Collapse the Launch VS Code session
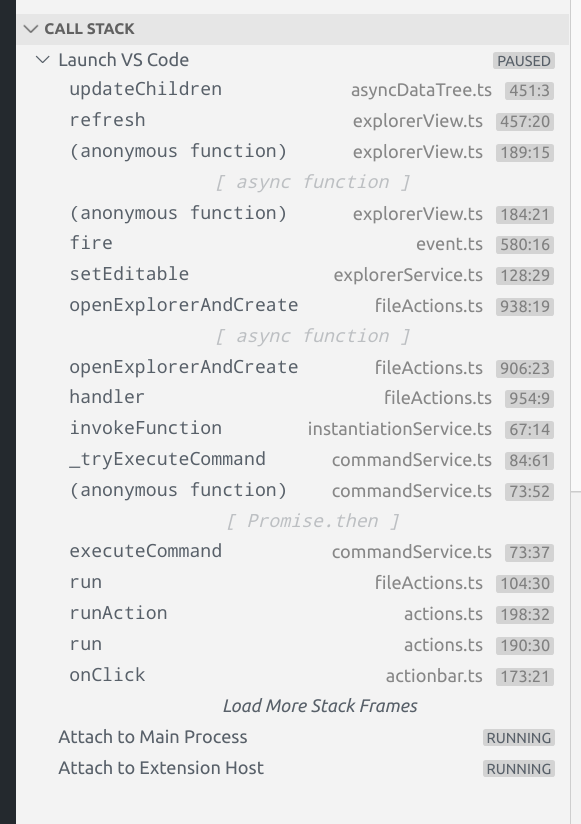 [x=42, y=60]
